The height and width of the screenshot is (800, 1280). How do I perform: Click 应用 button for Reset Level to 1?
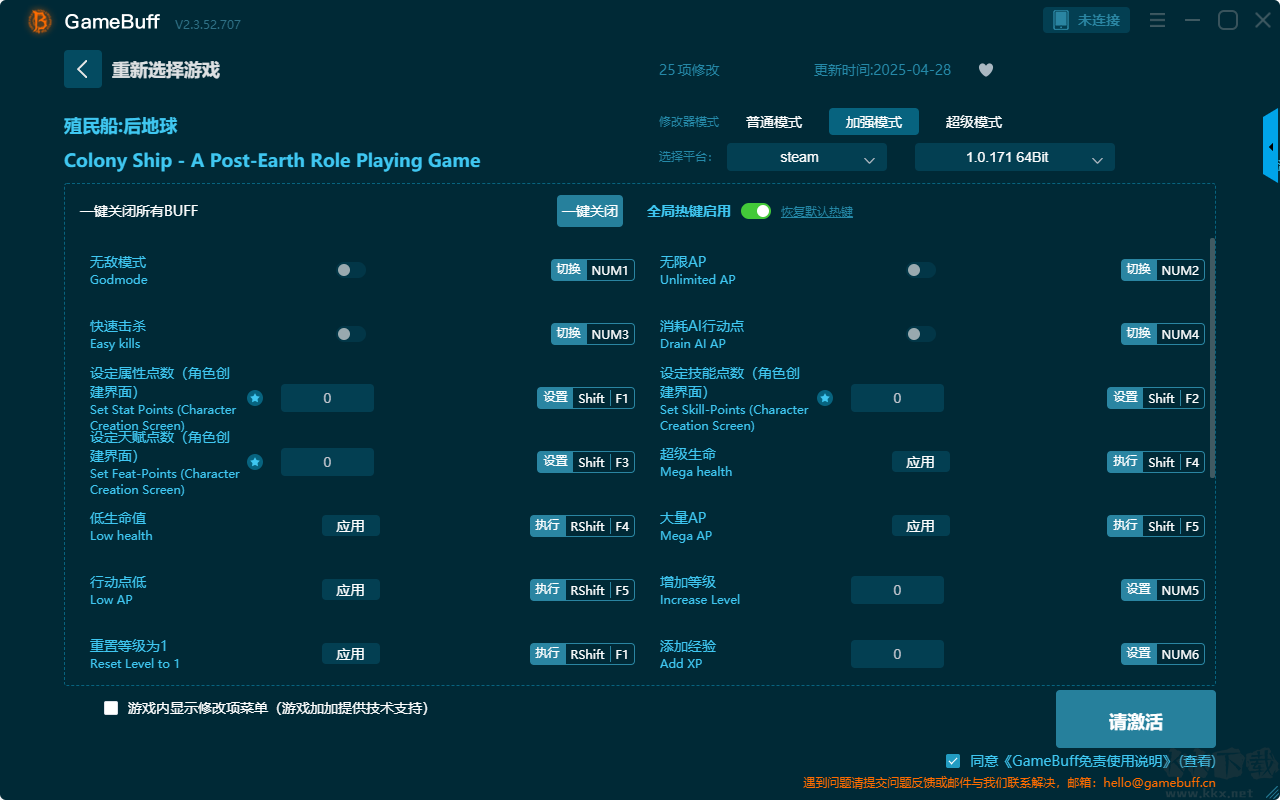point(351,654)
